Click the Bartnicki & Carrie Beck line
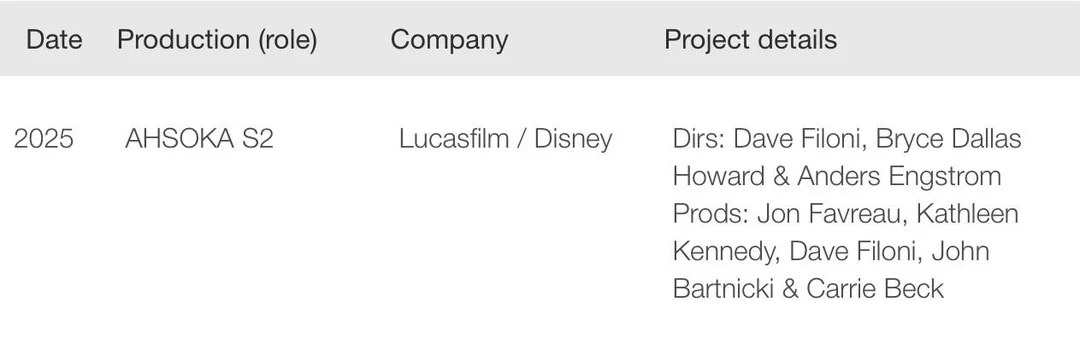Screen dimensions: 1080x360 pos(808,288)
